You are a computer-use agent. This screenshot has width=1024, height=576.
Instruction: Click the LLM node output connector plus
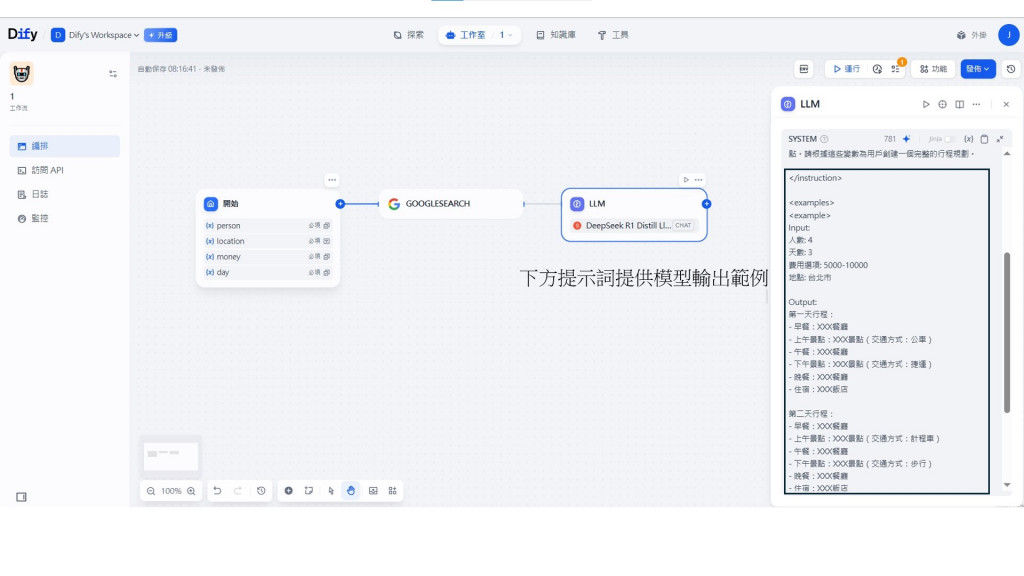[707, 204]
